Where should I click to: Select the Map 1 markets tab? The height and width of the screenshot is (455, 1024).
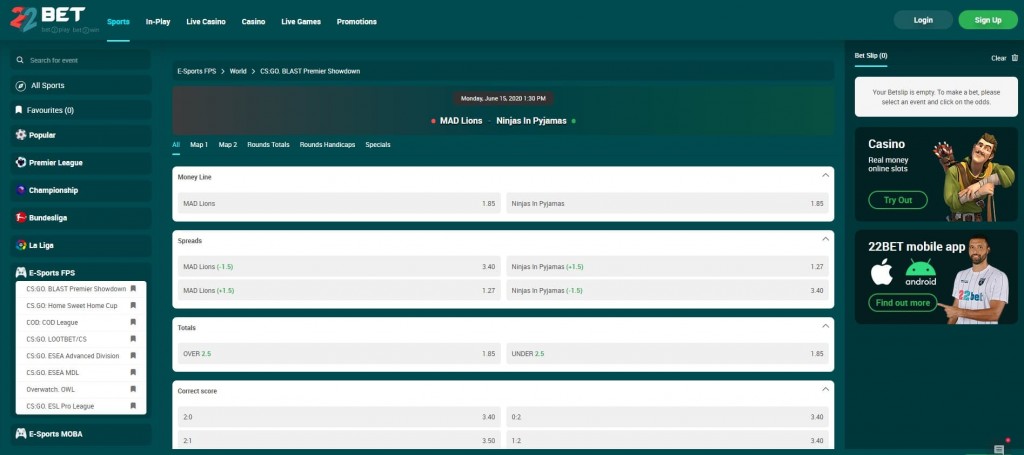pyautogui.click(x=199, y=145)
